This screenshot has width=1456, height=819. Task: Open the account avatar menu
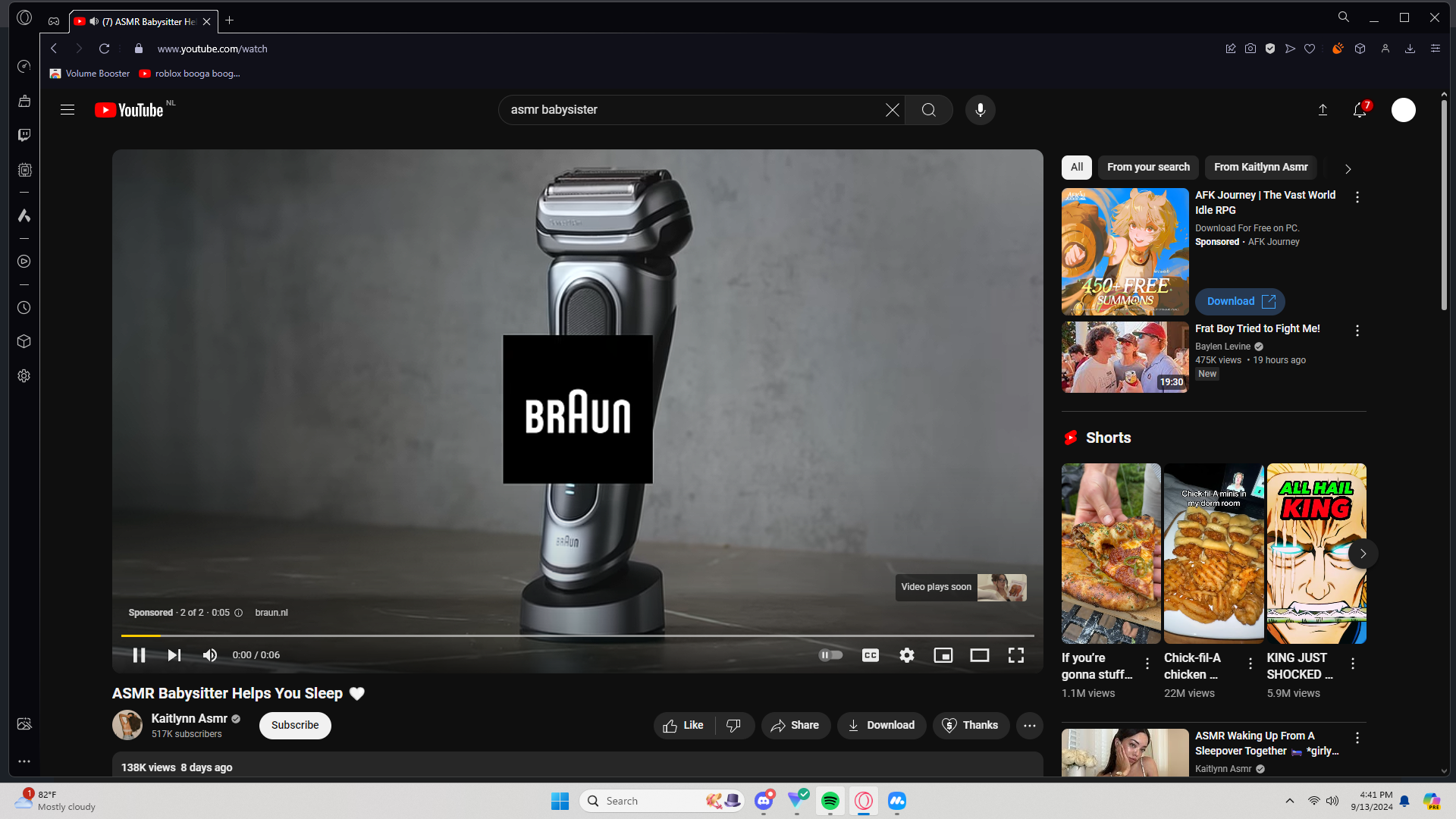pyautogui.click(x=1404, y=110)
